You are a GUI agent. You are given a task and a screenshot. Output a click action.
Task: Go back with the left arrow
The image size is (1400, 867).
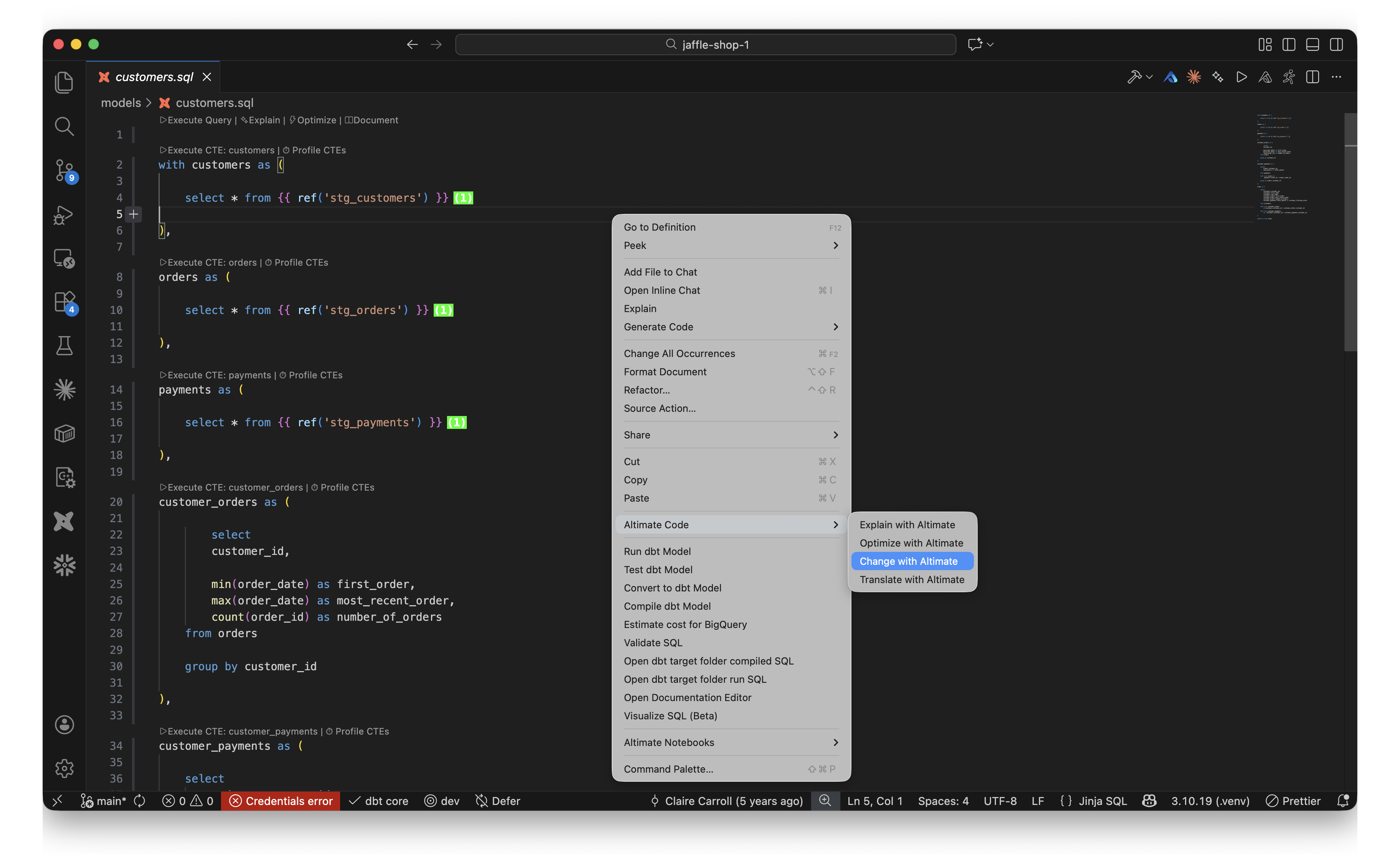(x=412, y=44)
